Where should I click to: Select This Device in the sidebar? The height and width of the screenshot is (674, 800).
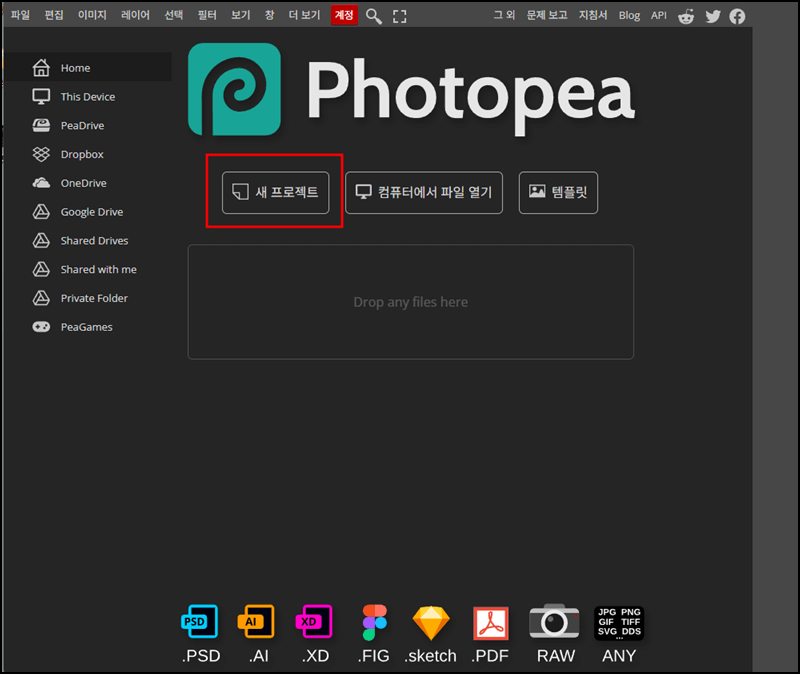(89, 96)
